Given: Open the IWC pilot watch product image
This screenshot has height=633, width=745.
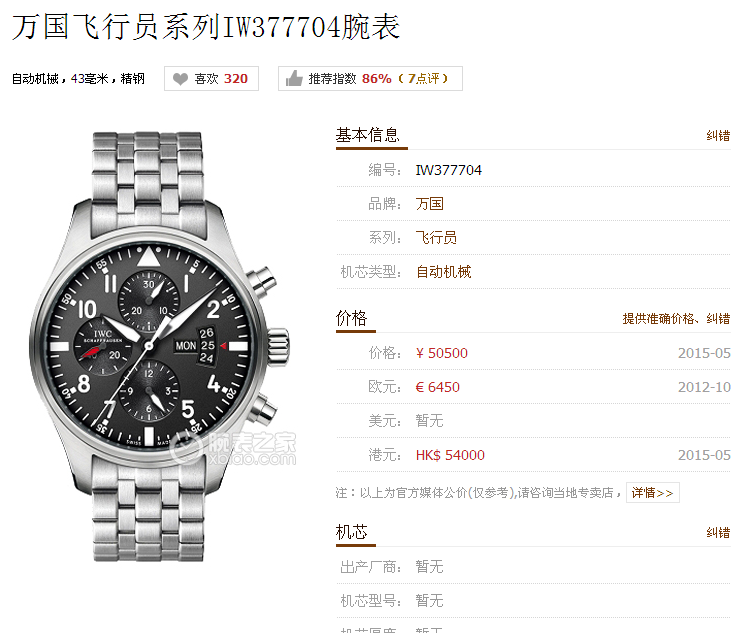Looking at the screenshot, I should tap(160, 346).
